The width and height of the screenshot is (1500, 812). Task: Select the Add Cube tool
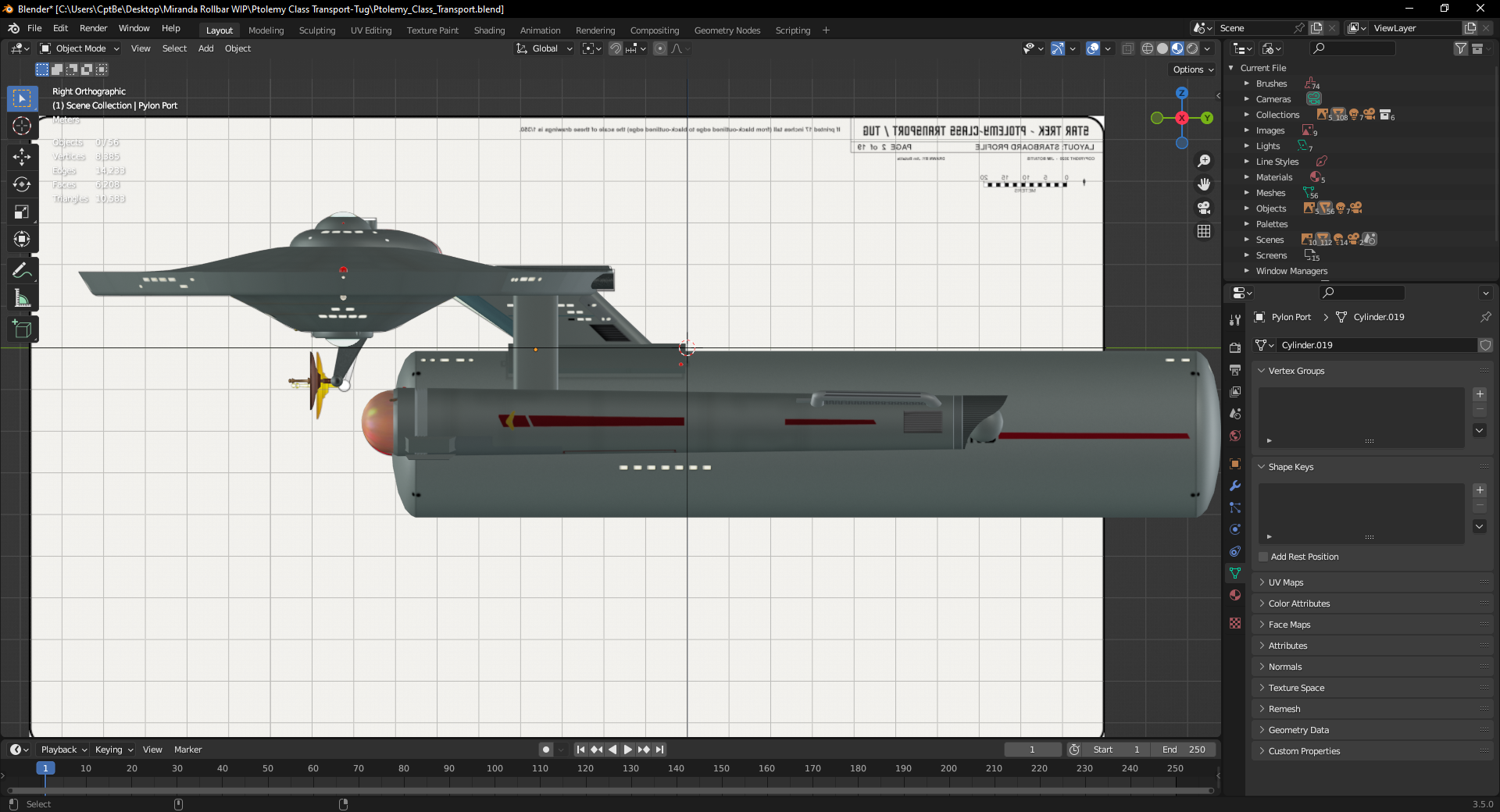click(22, 329)
